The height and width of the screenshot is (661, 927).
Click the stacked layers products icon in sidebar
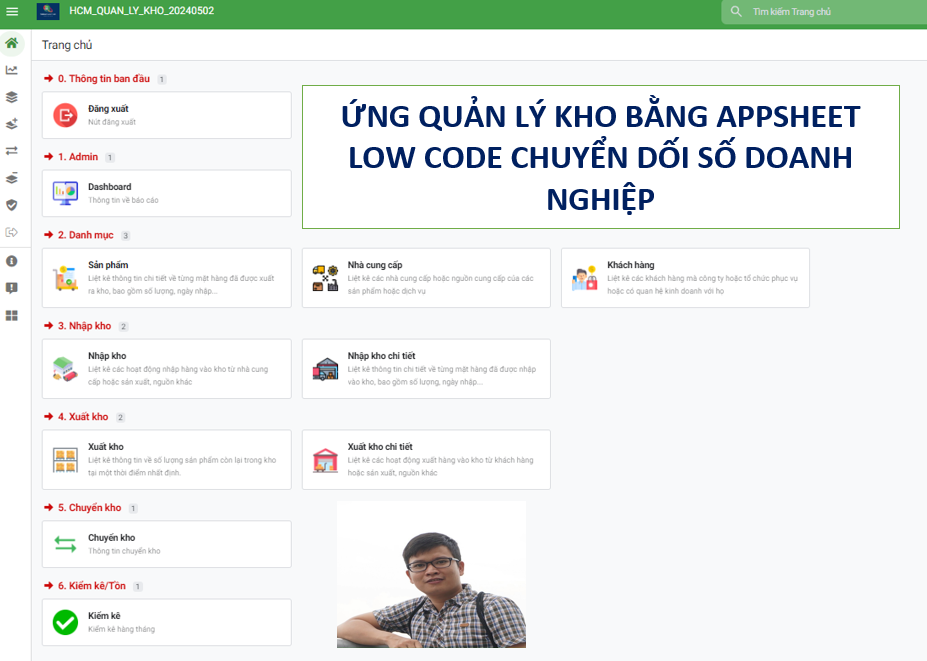pos(12,97)
